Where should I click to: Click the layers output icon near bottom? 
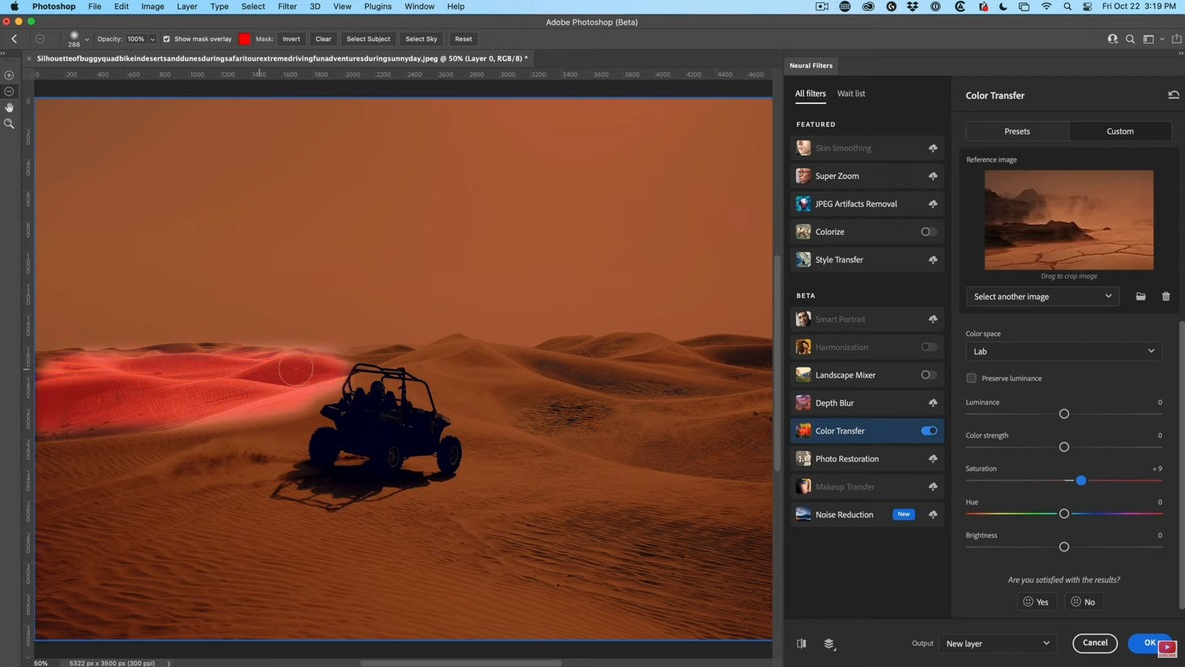[828, 643]
